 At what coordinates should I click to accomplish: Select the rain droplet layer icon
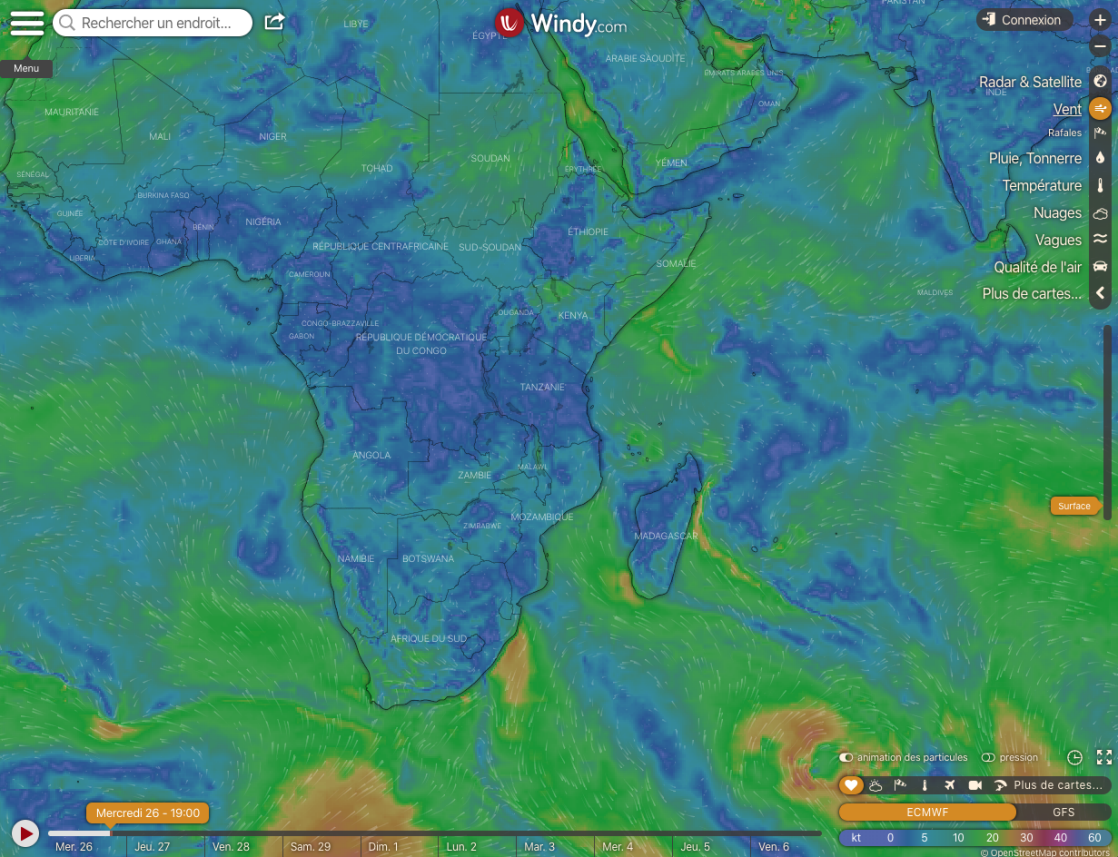[x=1100, y=158]
